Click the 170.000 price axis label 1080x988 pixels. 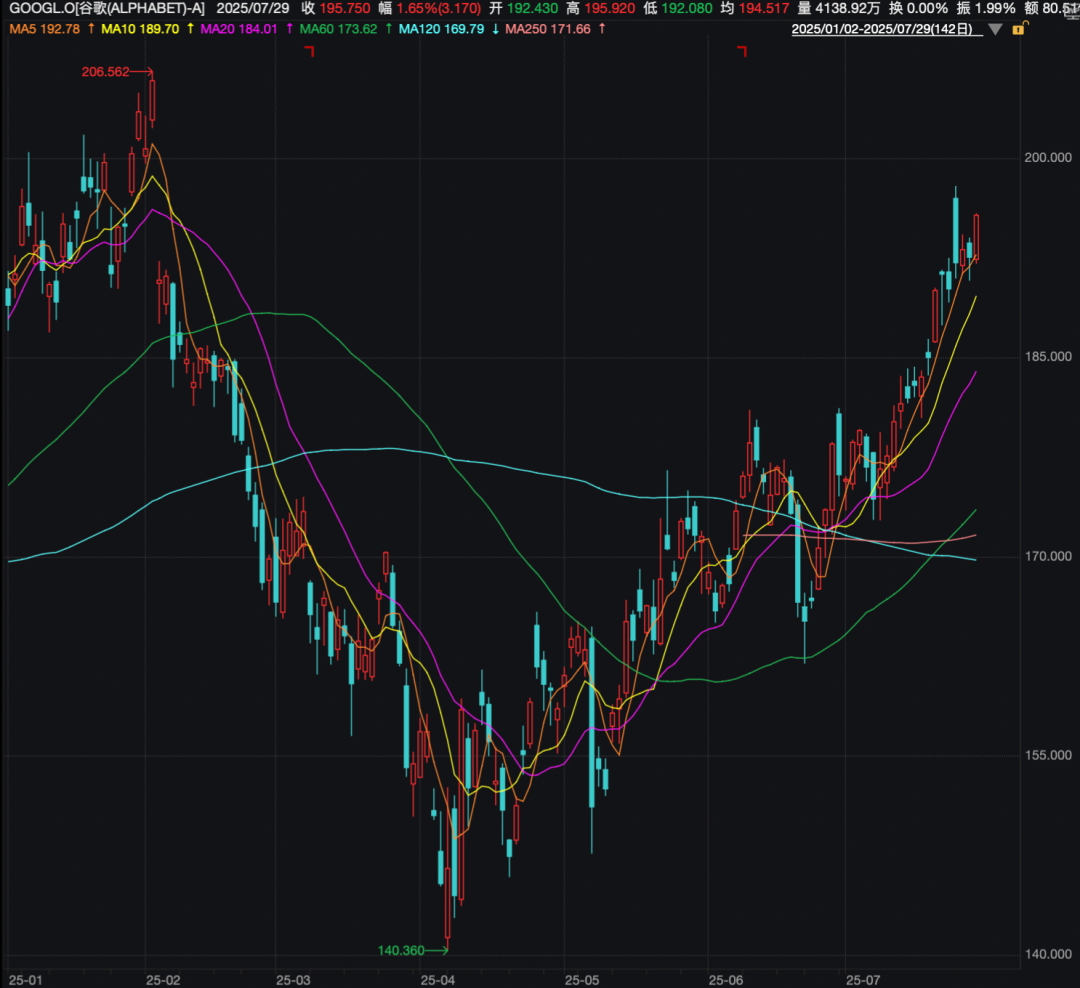pos(1048,556)
